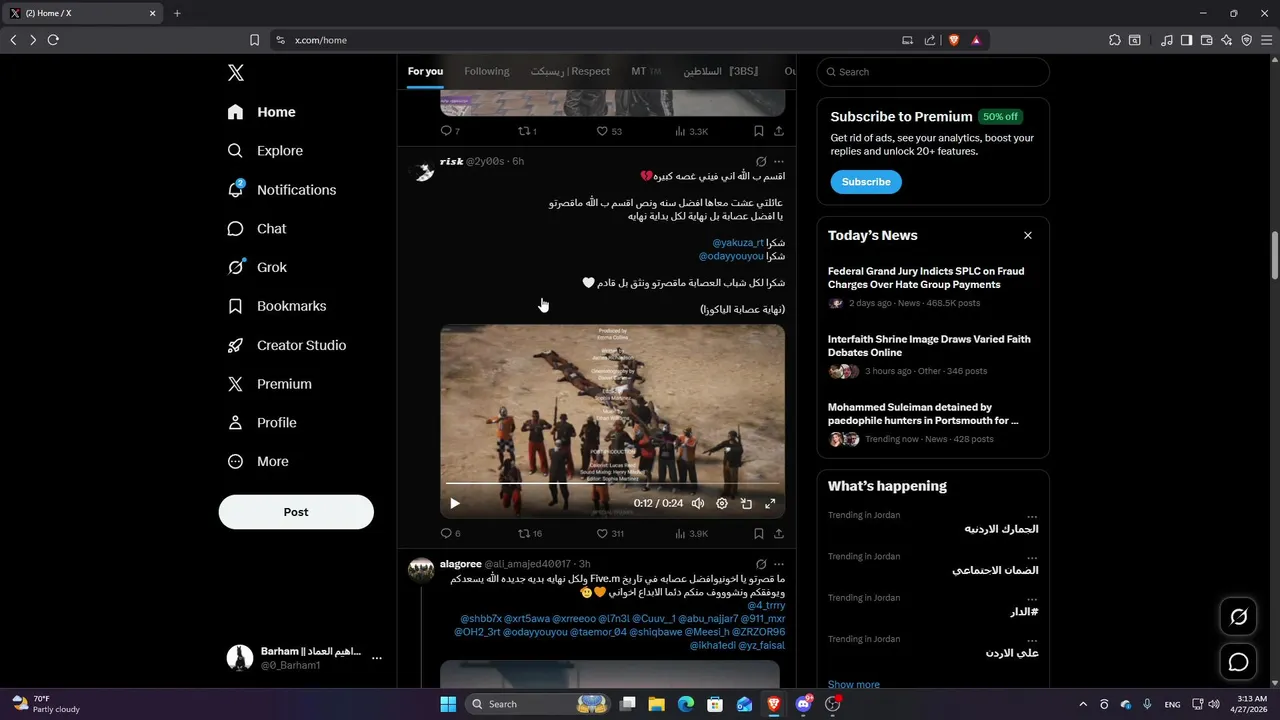Open account options for Barham
1280x720 pixels.
(377, 658)
